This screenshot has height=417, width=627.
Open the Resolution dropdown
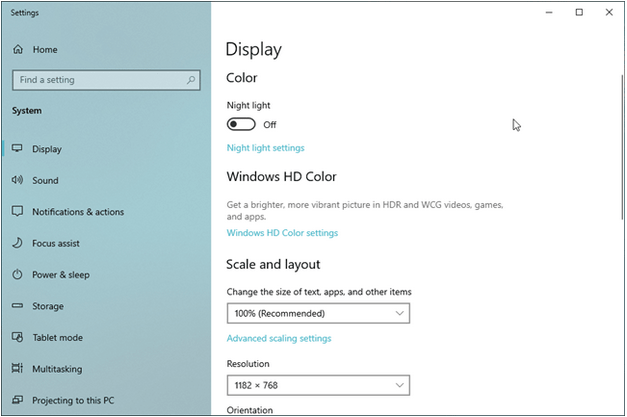pos(318,385)
